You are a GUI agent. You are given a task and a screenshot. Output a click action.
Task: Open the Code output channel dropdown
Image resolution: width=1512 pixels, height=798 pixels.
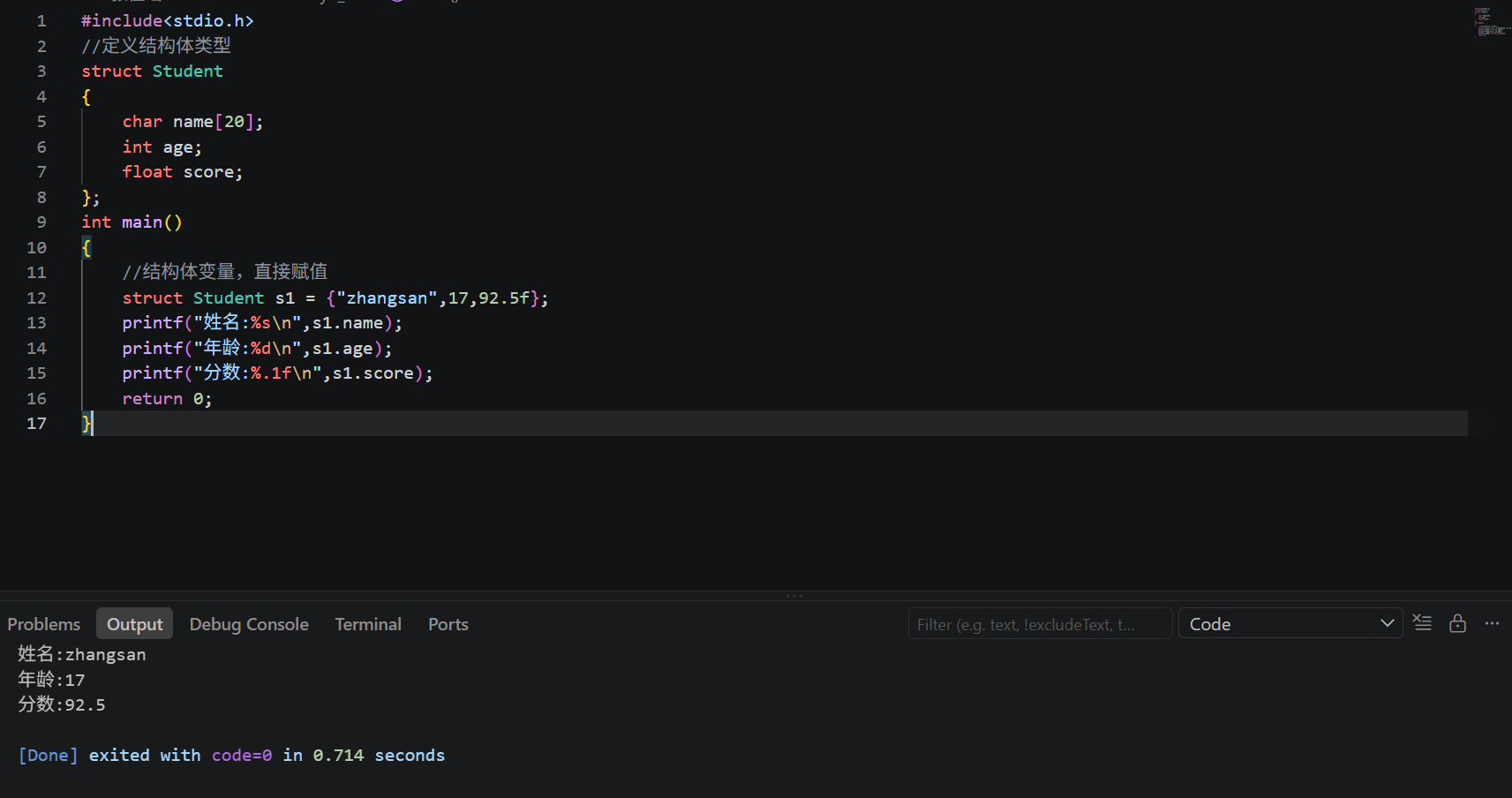coord(1290,623)
